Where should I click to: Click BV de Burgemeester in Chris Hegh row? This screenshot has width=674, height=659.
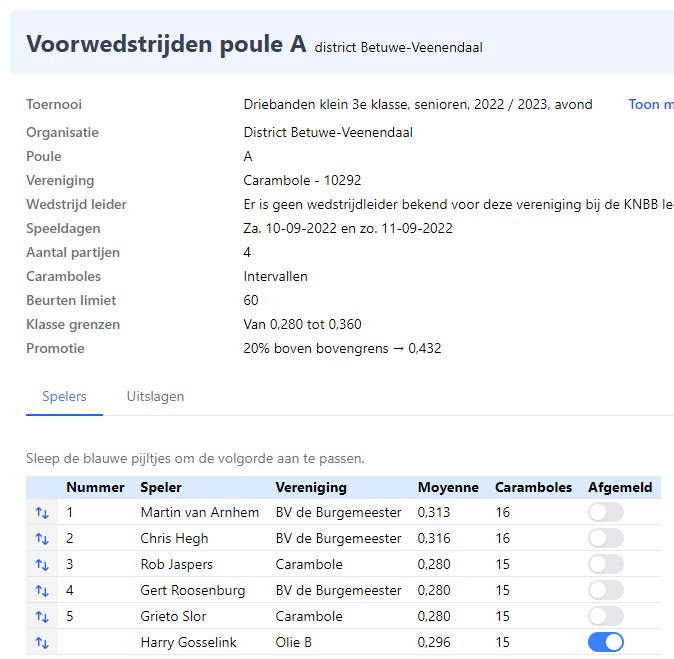point(338,539)
